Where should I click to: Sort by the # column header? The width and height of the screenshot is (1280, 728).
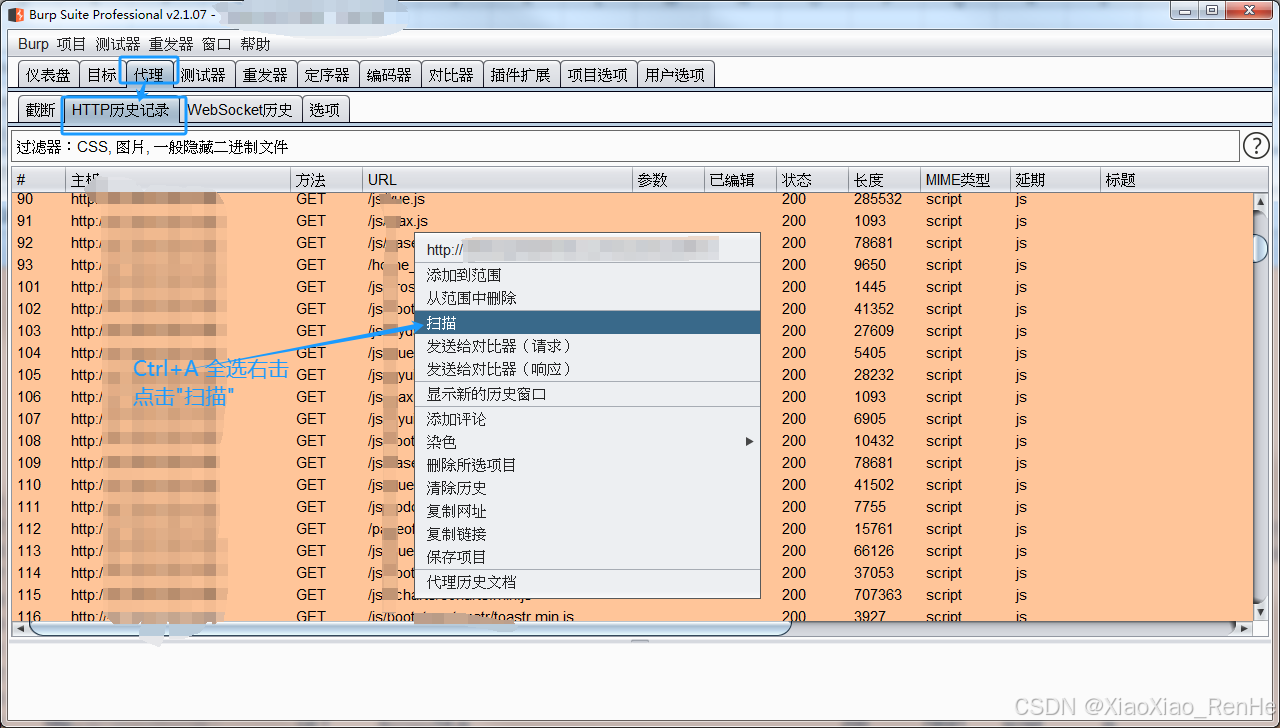(39, 180)
